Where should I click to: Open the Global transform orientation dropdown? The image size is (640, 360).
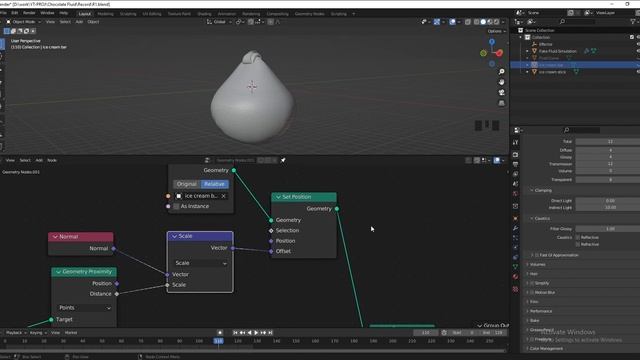[219, 22]
